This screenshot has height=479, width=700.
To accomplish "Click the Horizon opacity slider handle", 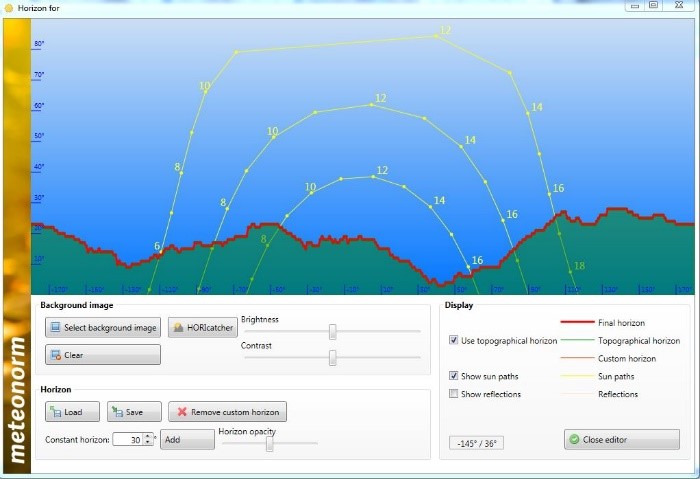I will pos(269,443).
